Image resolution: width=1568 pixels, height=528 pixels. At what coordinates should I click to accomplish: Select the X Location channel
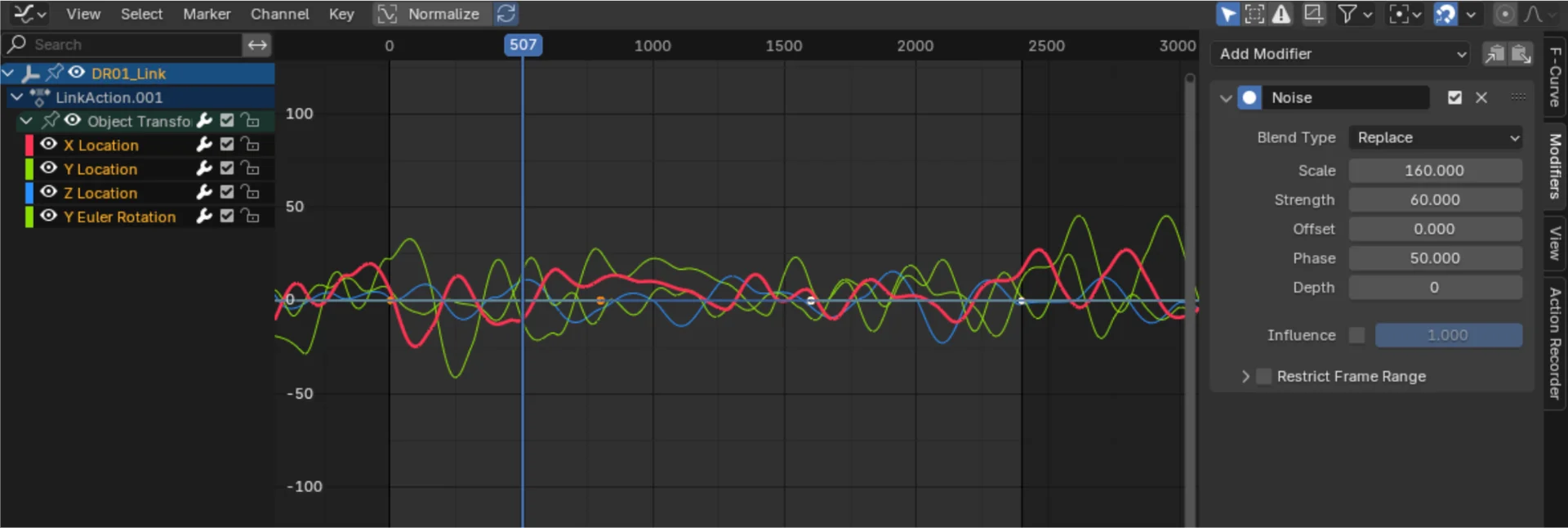point(101,145)
